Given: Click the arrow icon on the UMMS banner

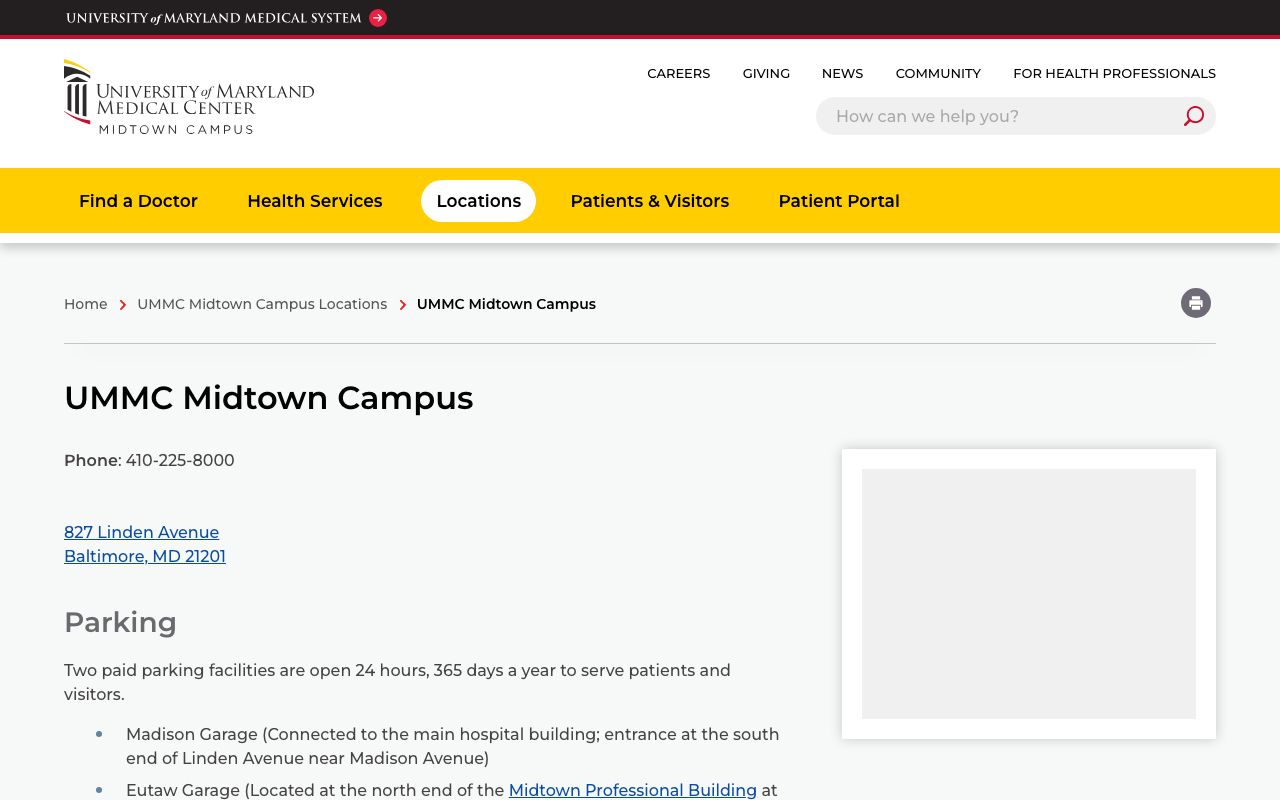Looking at the screenshot, I should [377, 18].
